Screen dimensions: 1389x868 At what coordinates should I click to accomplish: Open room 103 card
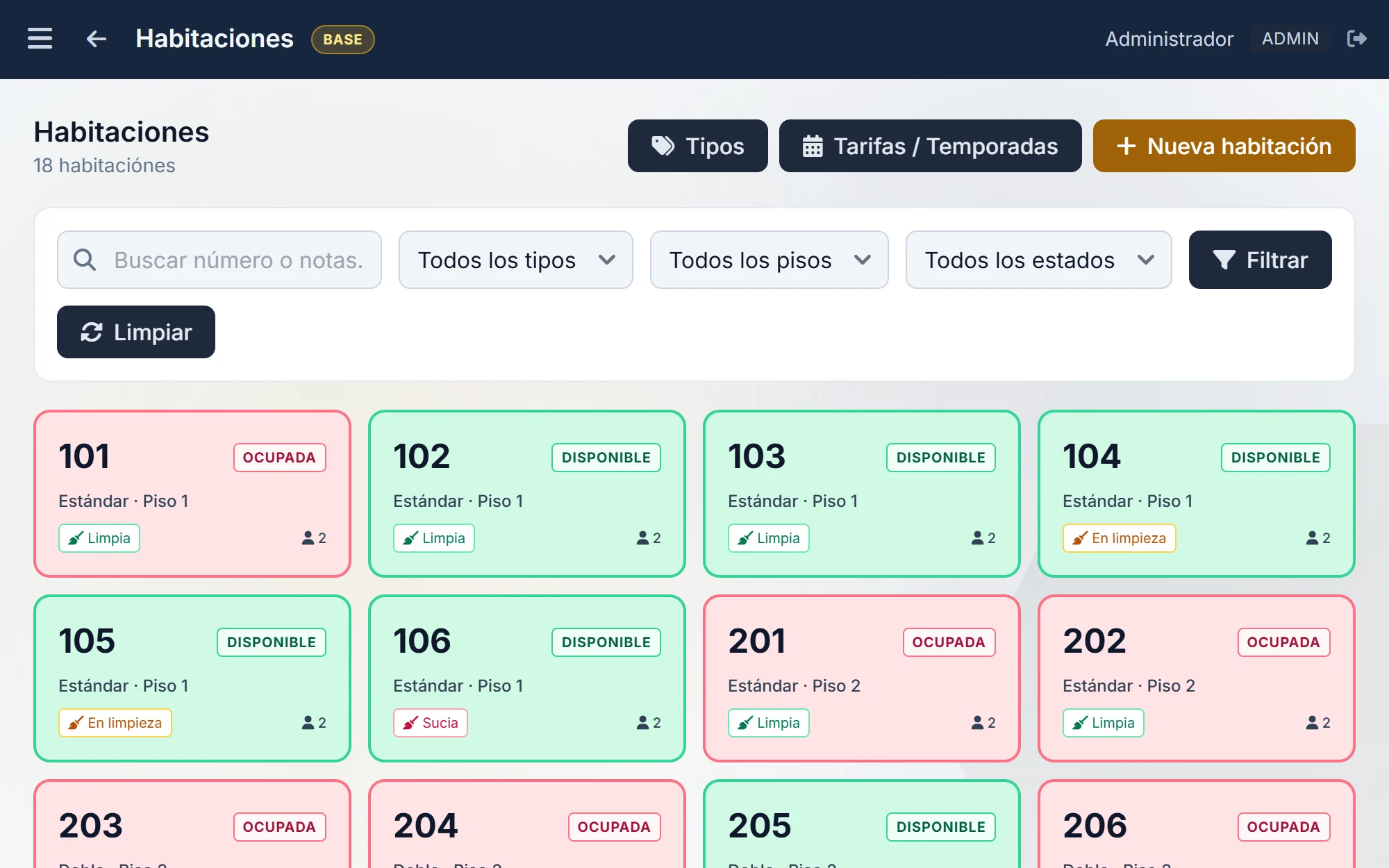(x=862, y=494)
